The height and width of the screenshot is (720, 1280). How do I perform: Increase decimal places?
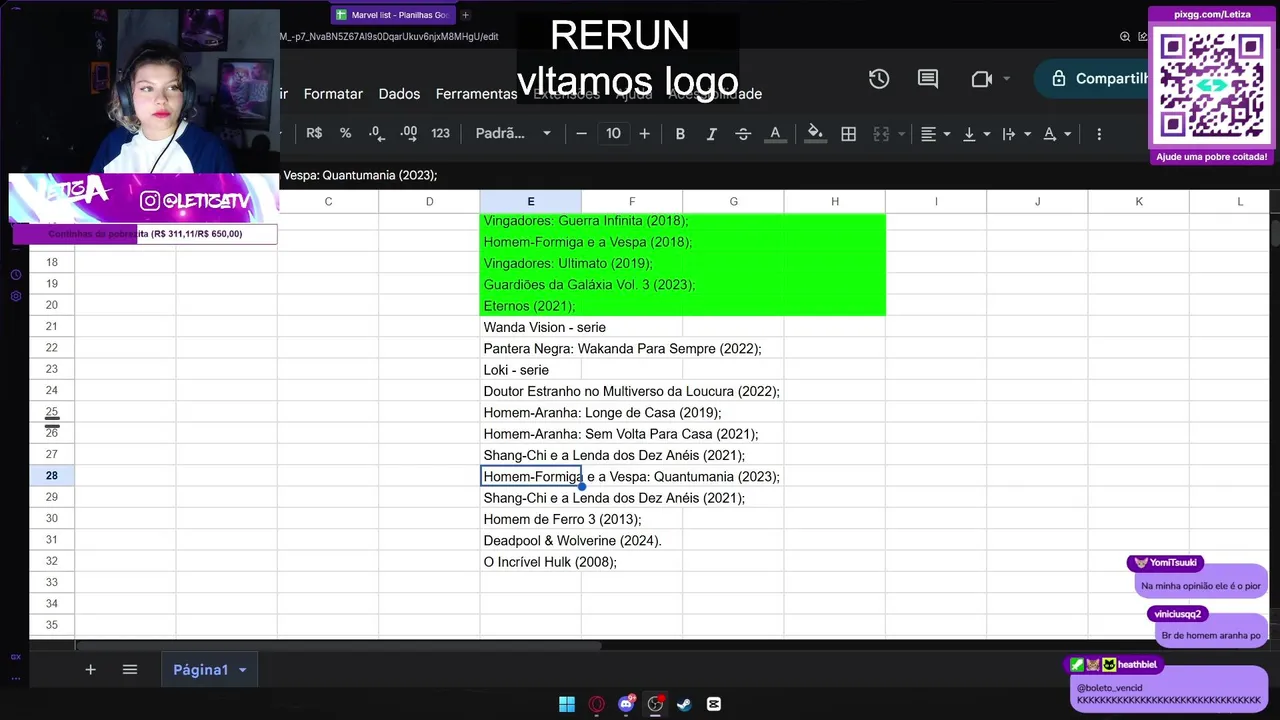pyautogui.click(x=408, y=133)
